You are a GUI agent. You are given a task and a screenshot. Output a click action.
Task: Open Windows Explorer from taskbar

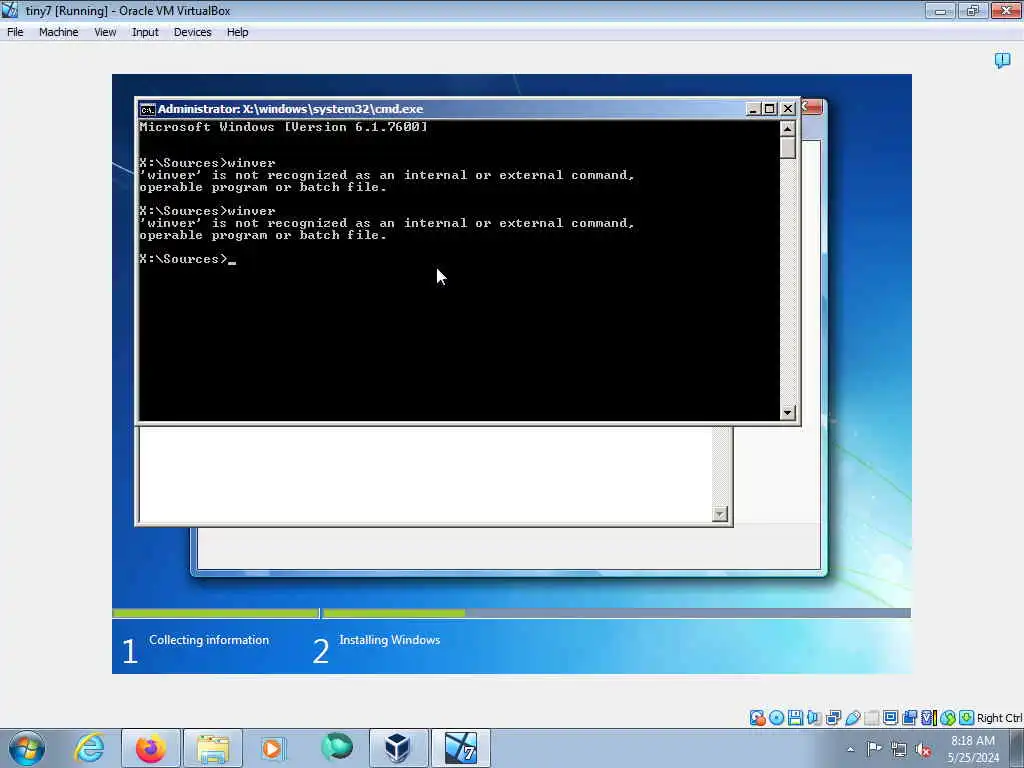tap(213, 748)
